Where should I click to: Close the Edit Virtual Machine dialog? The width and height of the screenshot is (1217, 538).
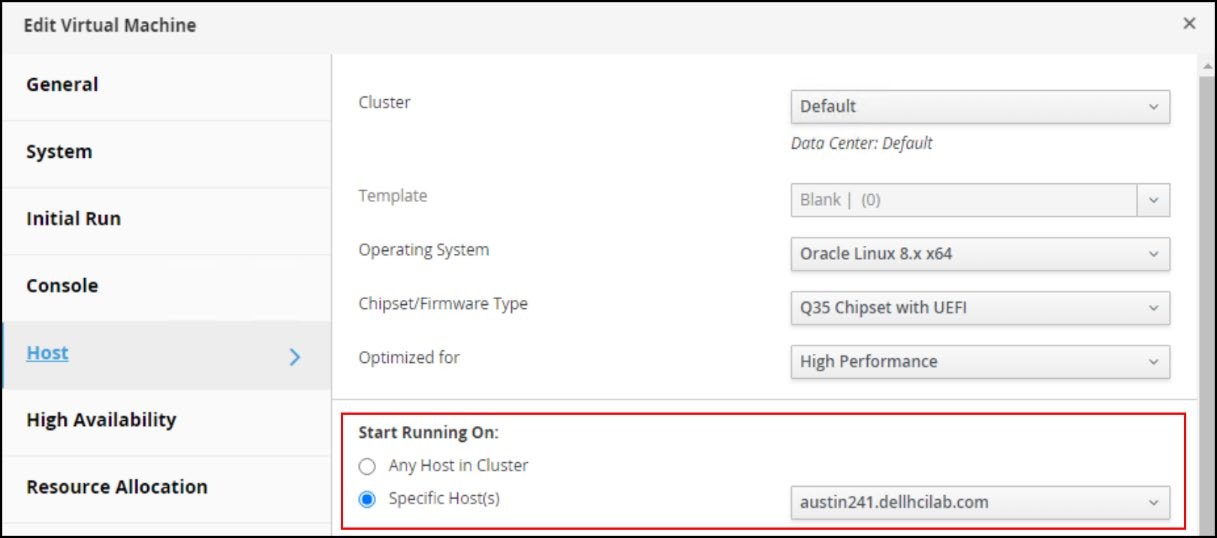click(x=1189, y=23)
